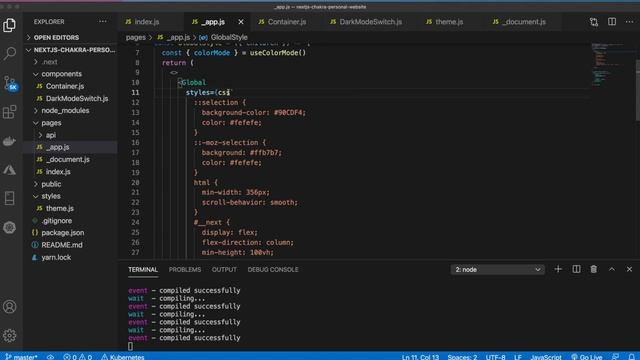Open changes compare icon in editor toolbar
Image resolution: width=640 pixels, height=360 pixels.
594,22
